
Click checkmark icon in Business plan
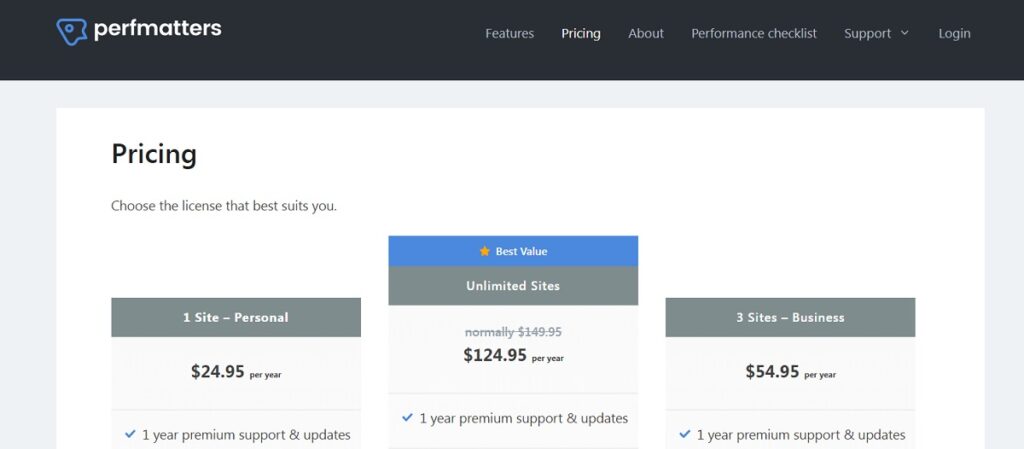pyautogui.click(x=684, y=434)
